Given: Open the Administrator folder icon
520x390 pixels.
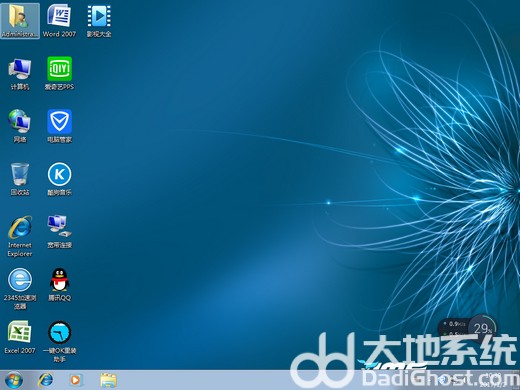Looking at the screenshot, I should 19,20.
